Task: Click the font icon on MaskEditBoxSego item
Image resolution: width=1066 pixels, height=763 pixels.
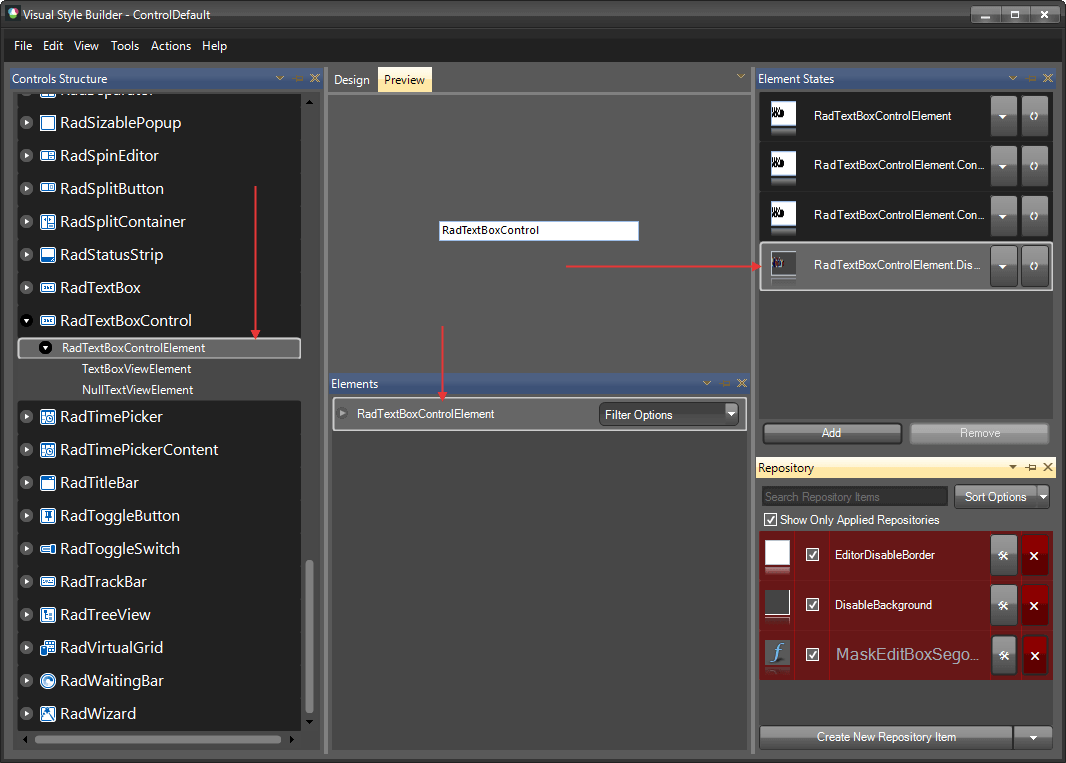Action: tap(777, 655)
